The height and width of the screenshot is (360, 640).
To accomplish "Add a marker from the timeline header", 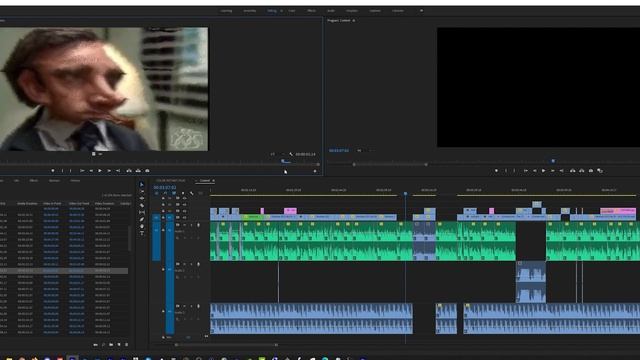I will click(182, 193).
